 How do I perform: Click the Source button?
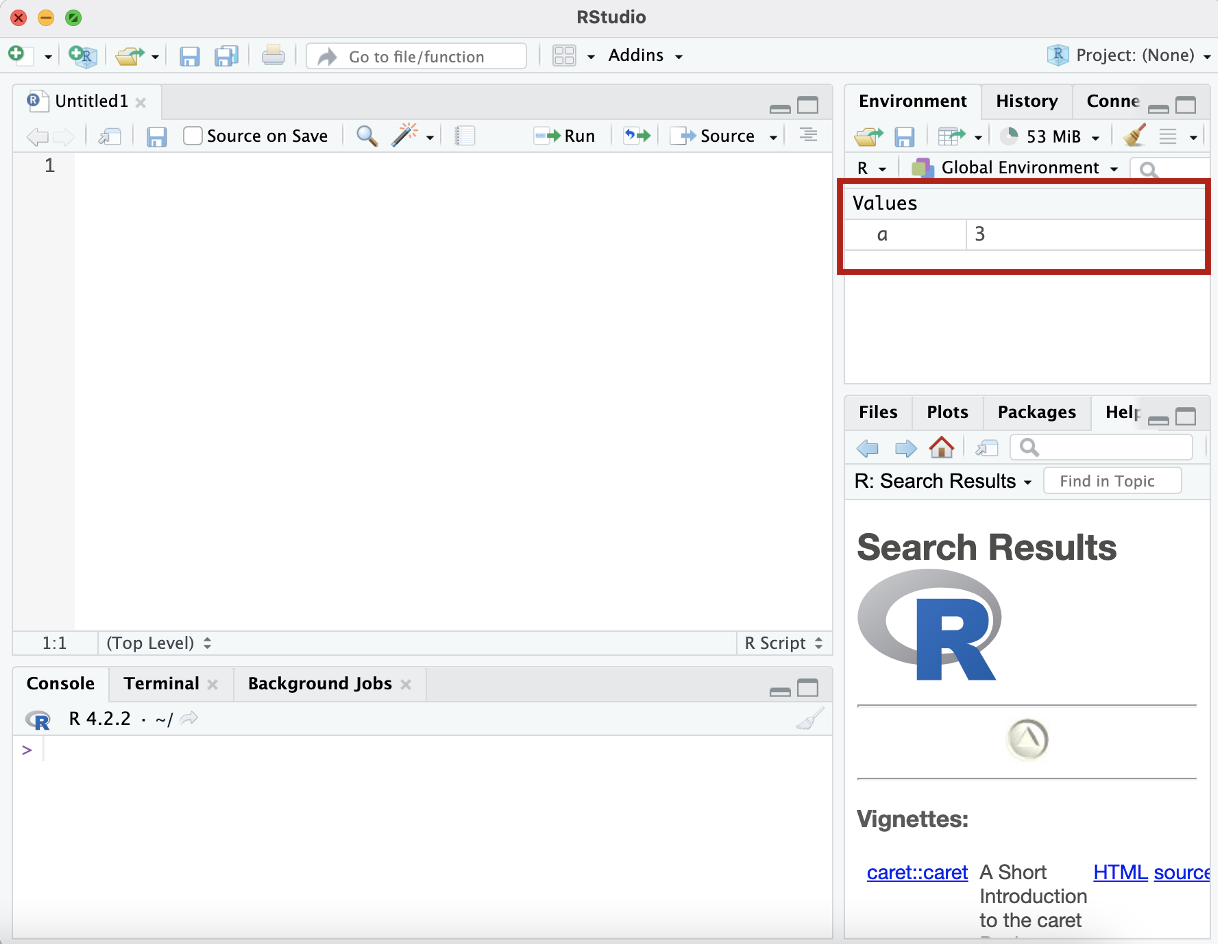(x=713, y=136)
